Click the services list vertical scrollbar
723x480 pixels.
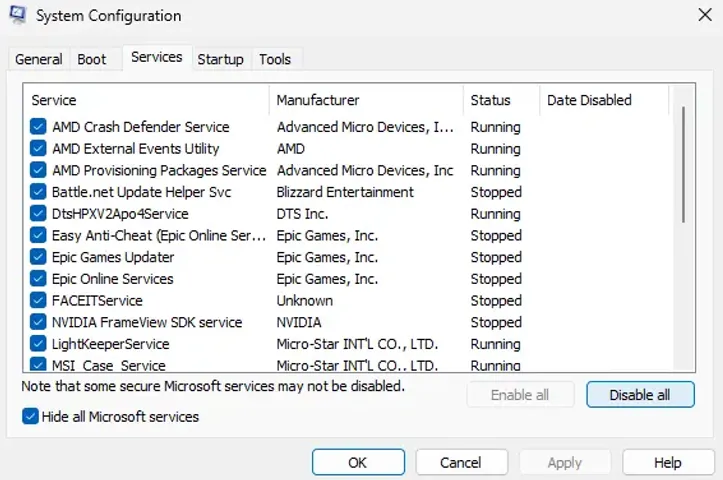(683, 165)
